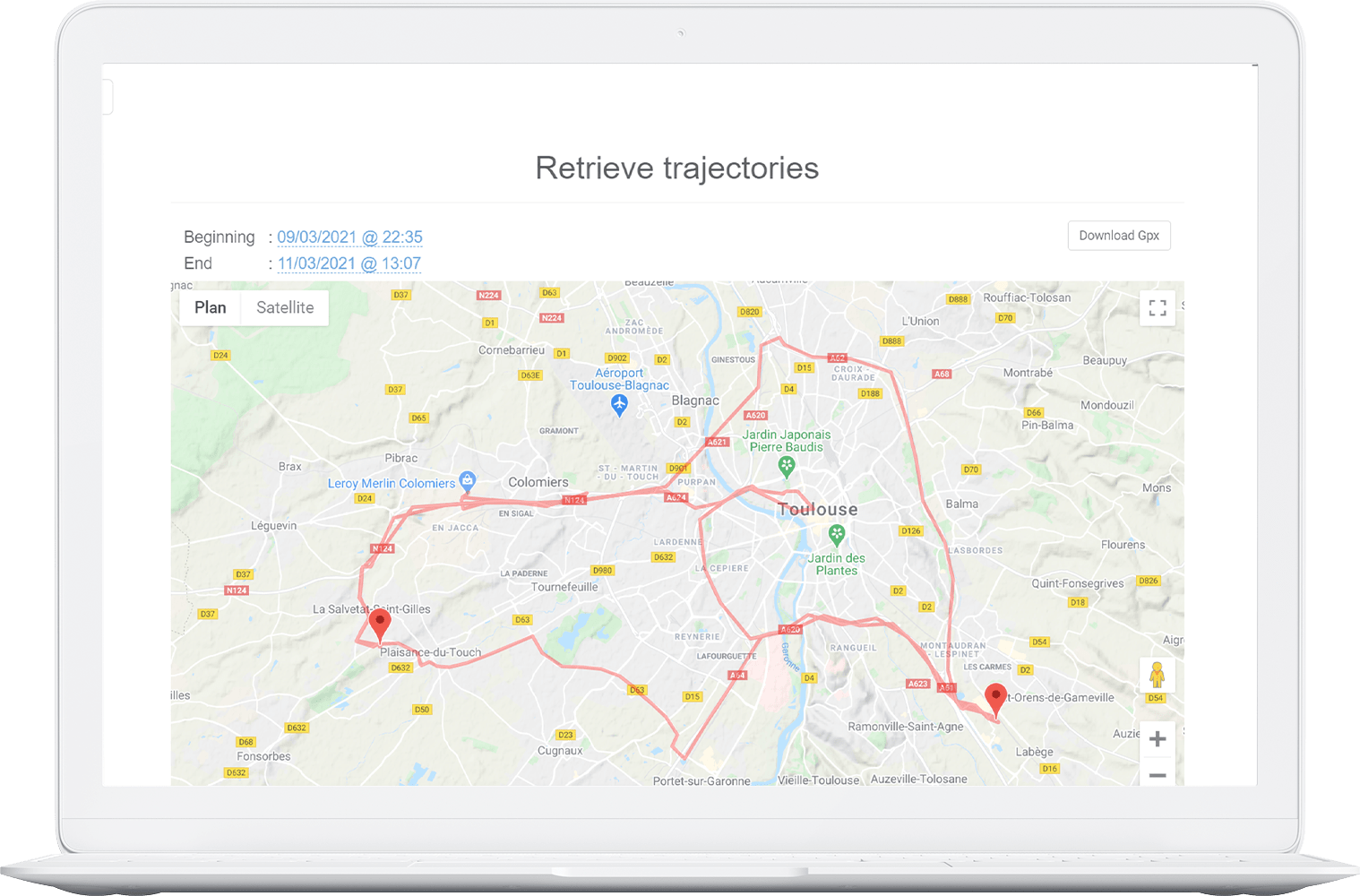Download the Gpx file
The width and height of the screenshot is (1360, 896).
pos(1119,236)
